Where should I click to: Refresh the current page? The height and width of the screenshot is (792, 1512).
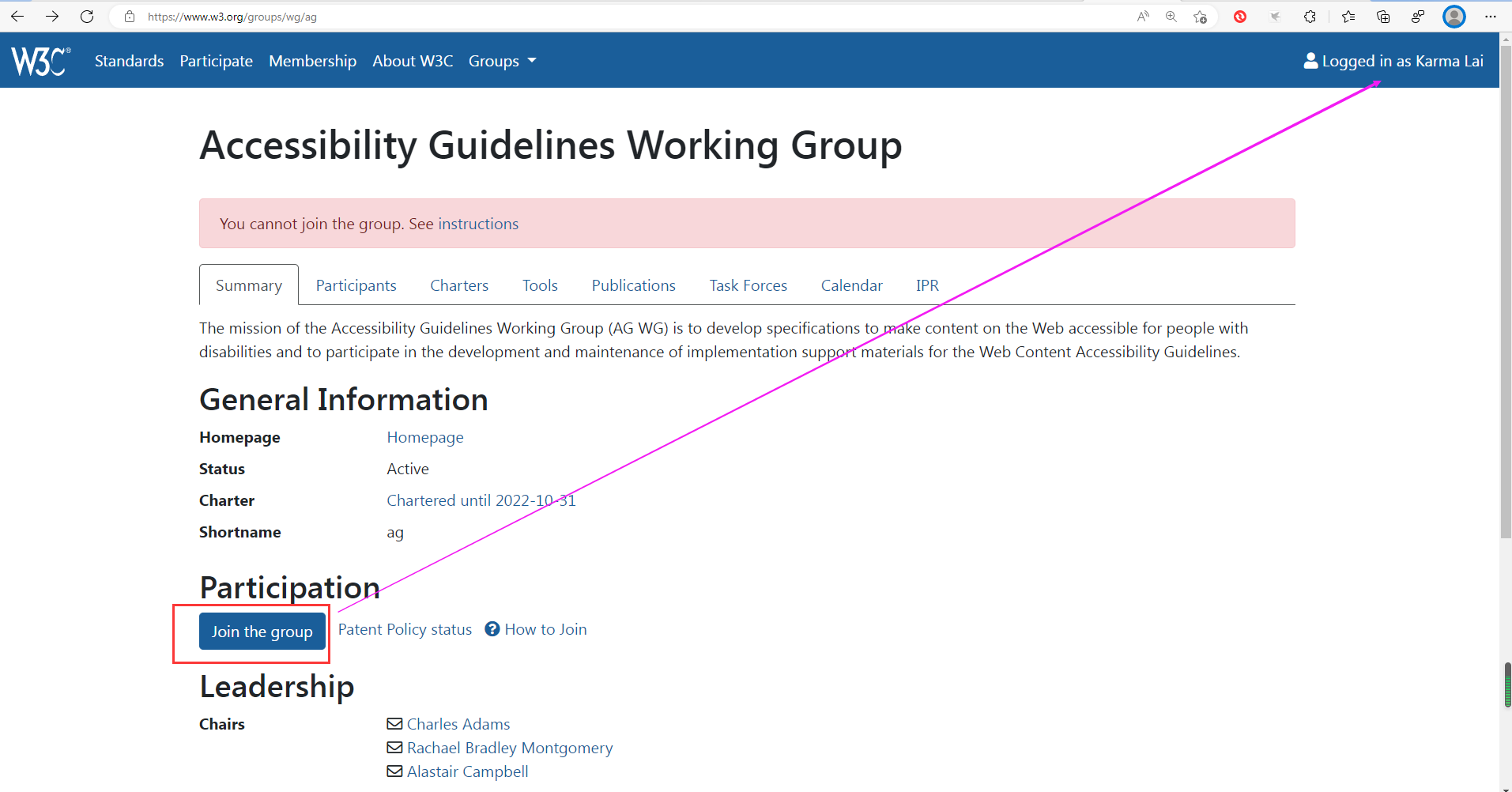(x=87, y=16)
